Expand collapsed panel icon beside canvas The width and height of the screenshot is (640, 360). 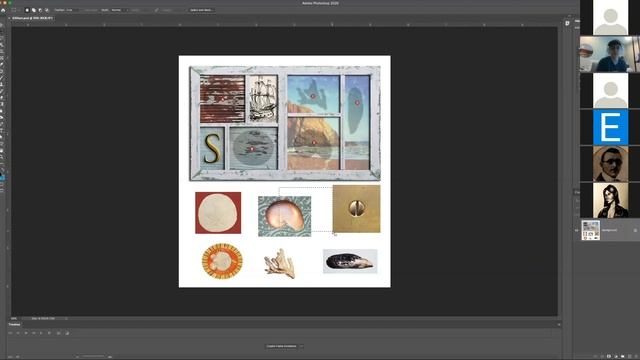click(567, 23)
